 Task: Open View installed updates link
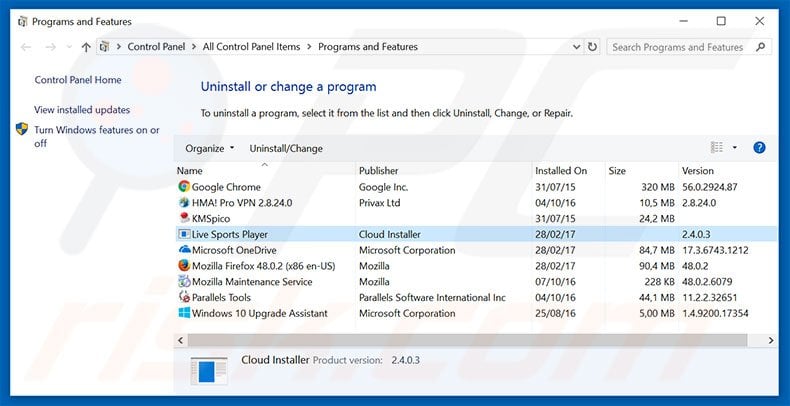tap(82, 110)
